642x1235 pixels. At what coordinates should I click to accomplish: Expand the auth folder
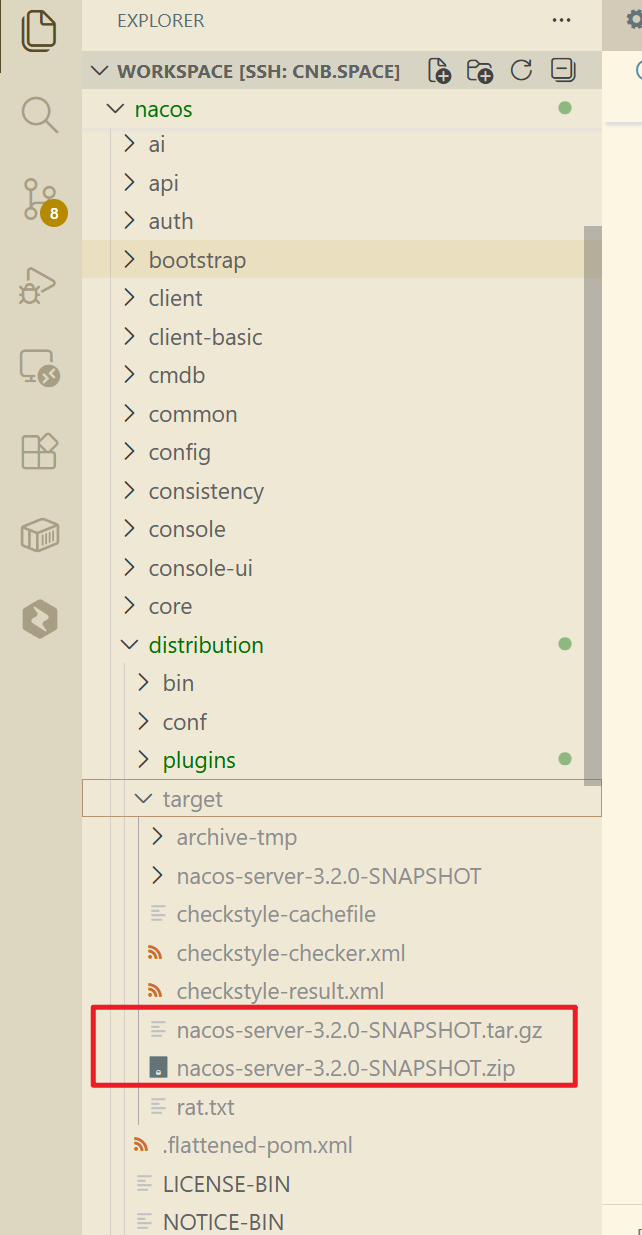pos(341,221)
